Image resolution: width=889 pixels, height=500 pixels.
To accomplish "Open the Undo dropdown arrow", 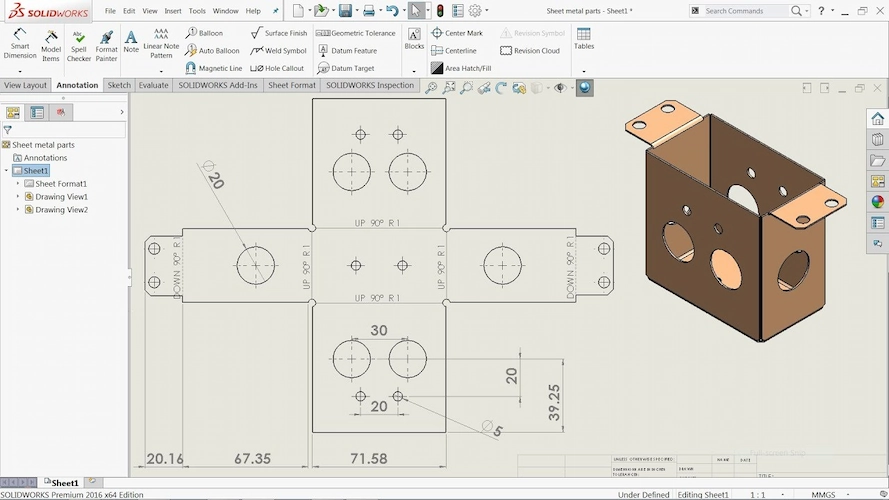I will [403, 11].
